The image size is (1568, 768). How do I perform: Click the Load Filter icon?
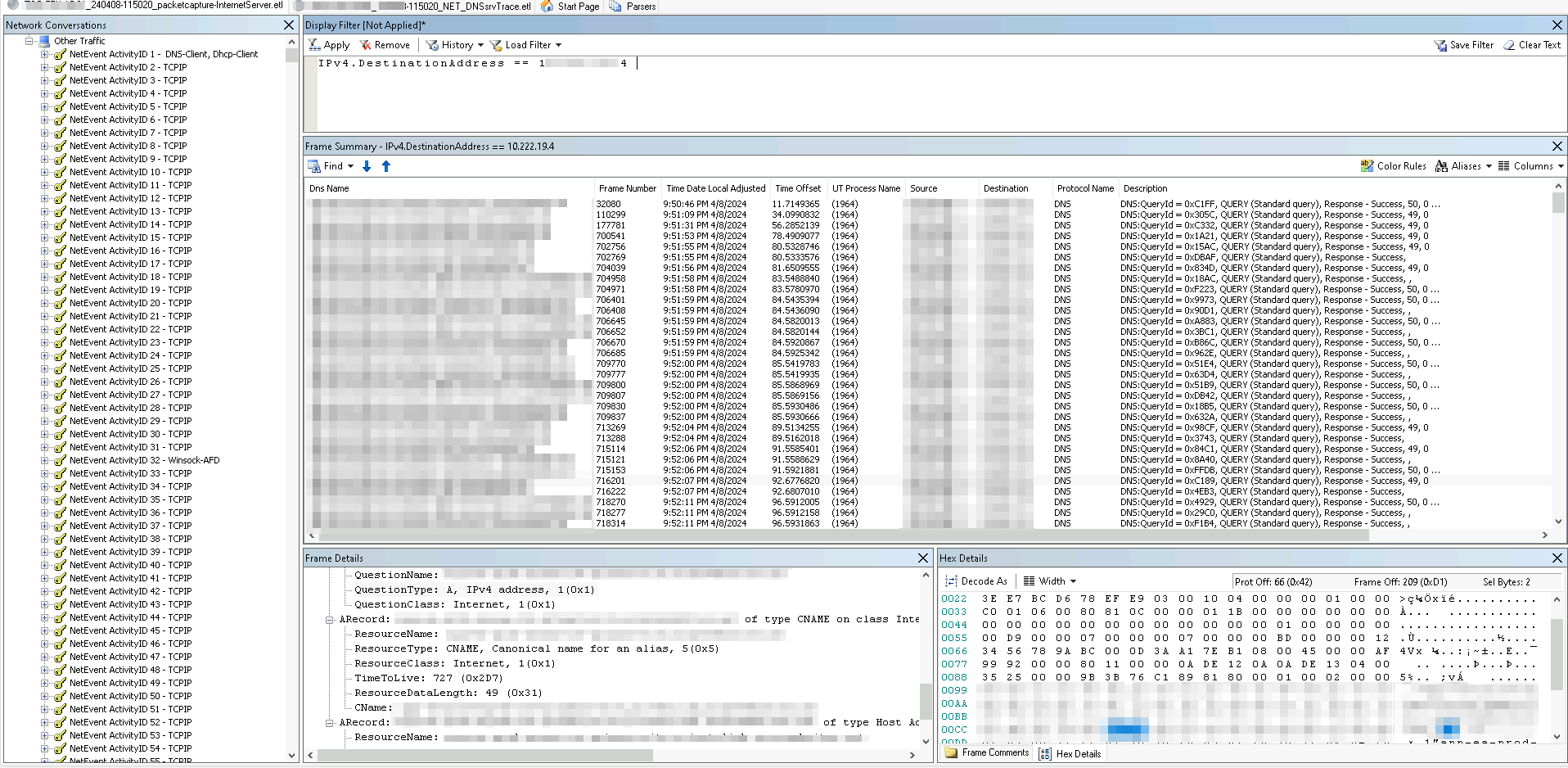click(x=496, y=45)
